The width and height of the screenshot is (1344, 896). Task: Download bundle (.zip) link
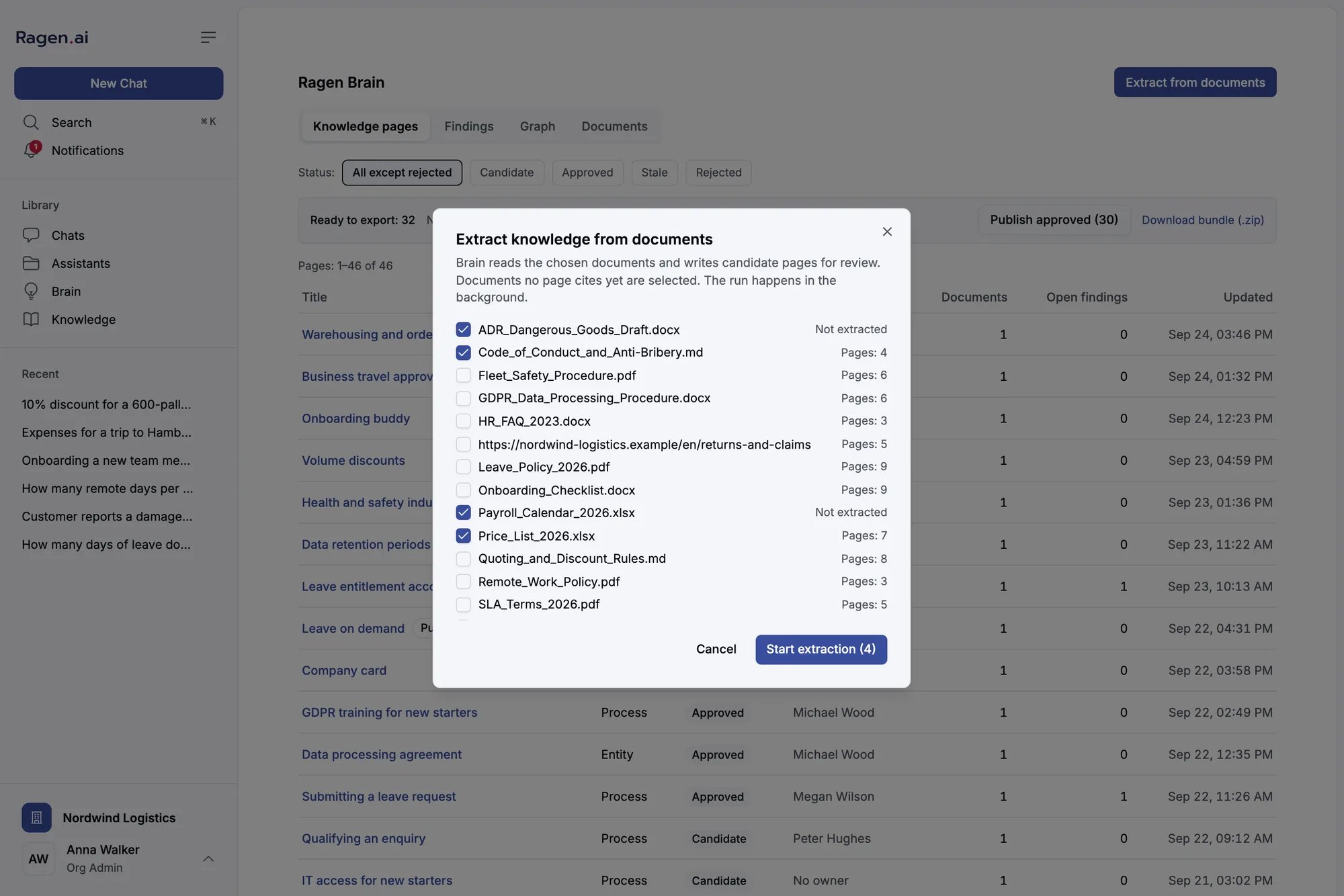(x=1202, y=220)
